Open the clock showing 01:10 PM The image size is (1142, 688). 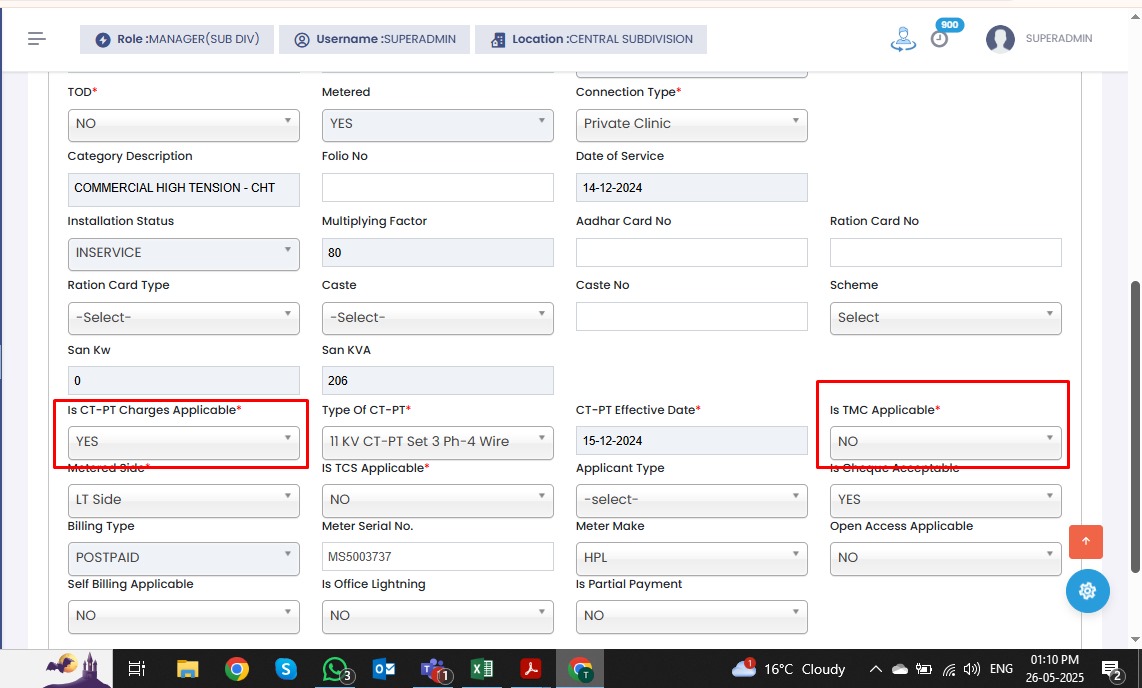pos(1055,668)
